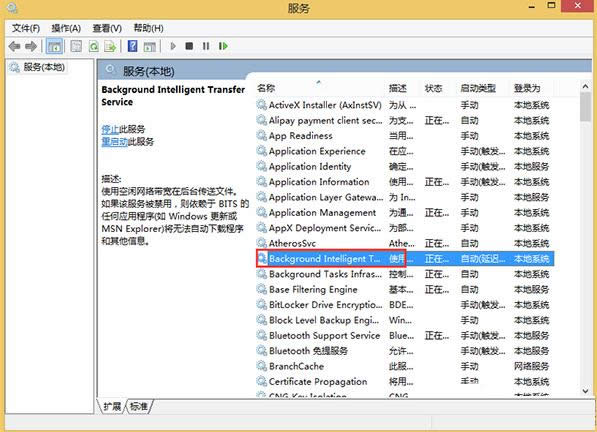Sort by the 启动类型 column header
597x432 pixels.
483,88
